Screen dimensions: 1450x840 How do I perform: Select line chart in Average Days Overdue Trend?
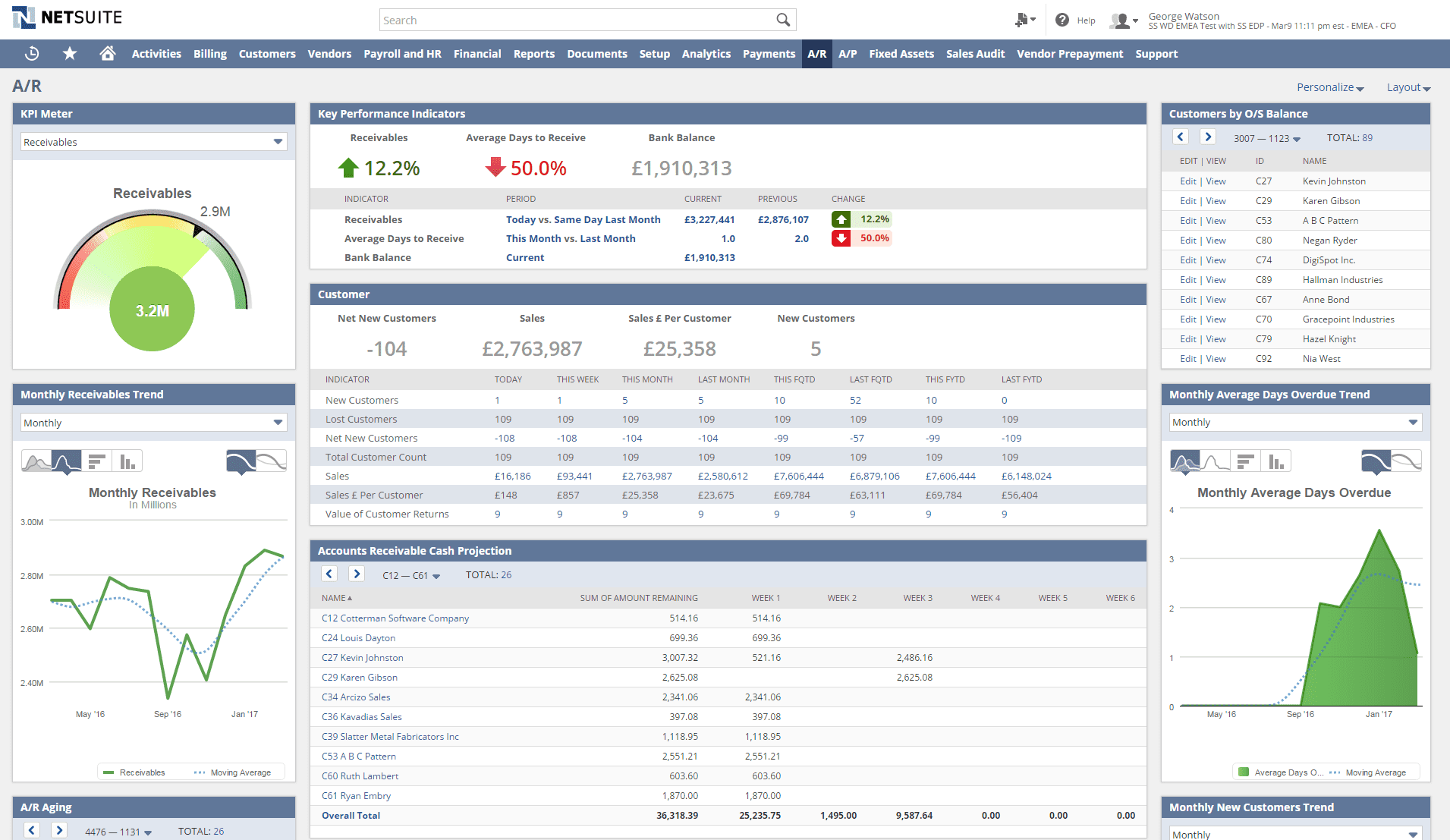tap(1216, 461)
